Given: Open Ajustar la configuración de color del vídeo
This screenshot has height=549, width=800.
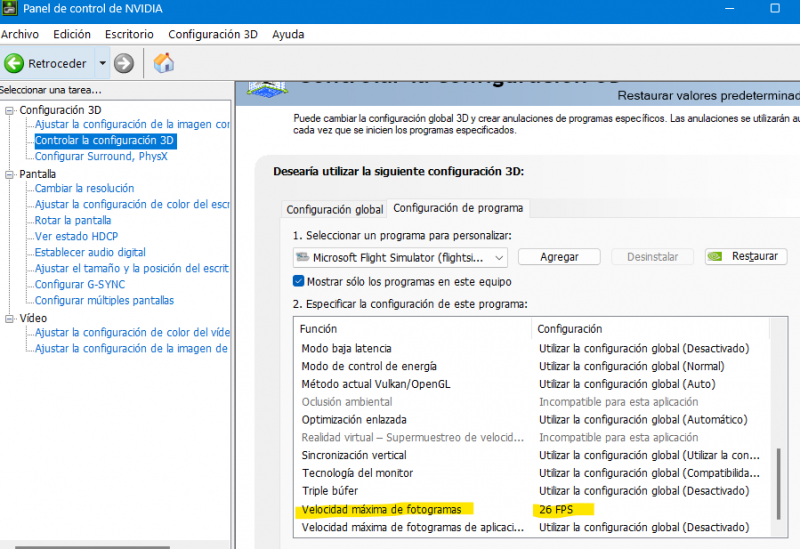Looking at the screenshot, I should 132,332.
